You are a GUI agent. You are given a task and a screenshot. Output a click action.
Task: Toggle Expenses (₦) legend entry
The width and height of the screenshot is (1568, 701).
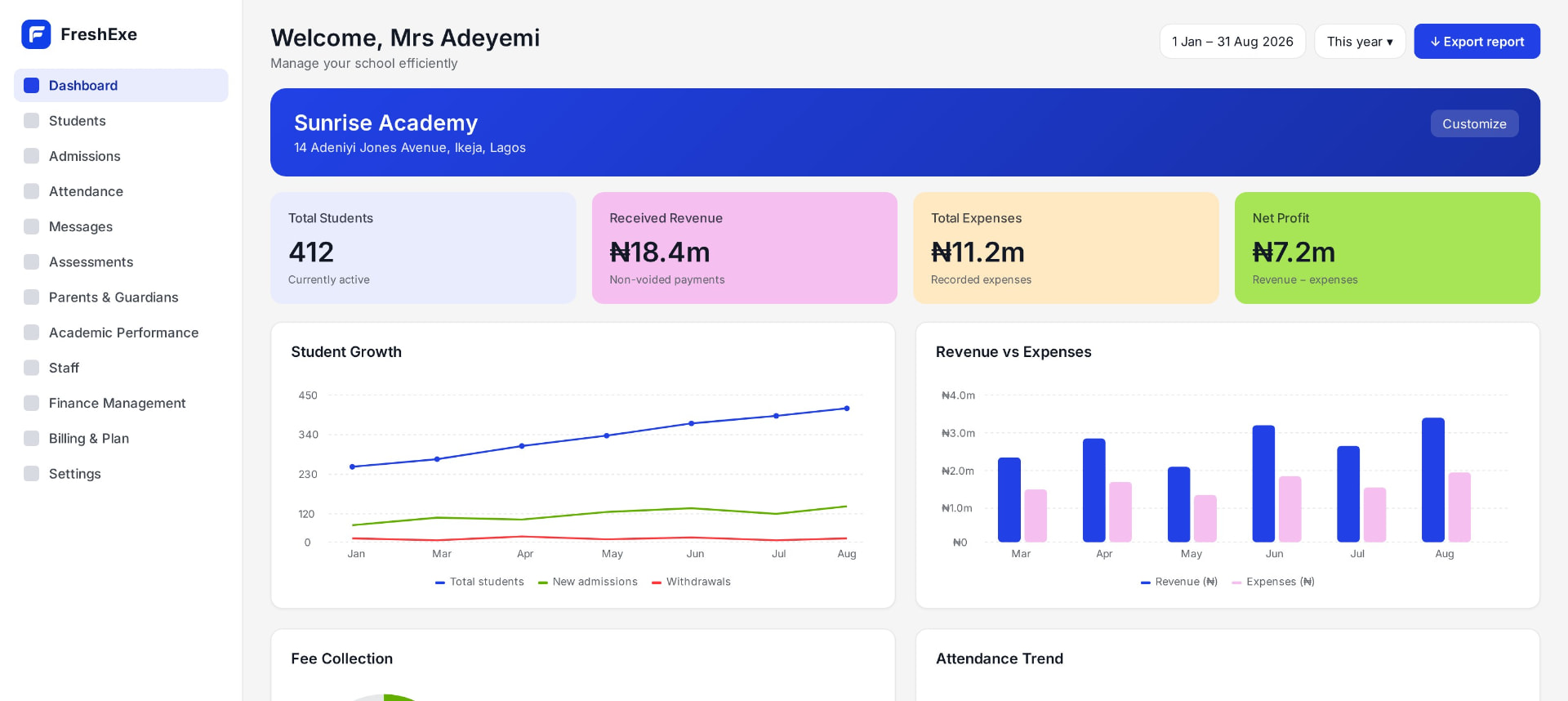(1273, 582)
